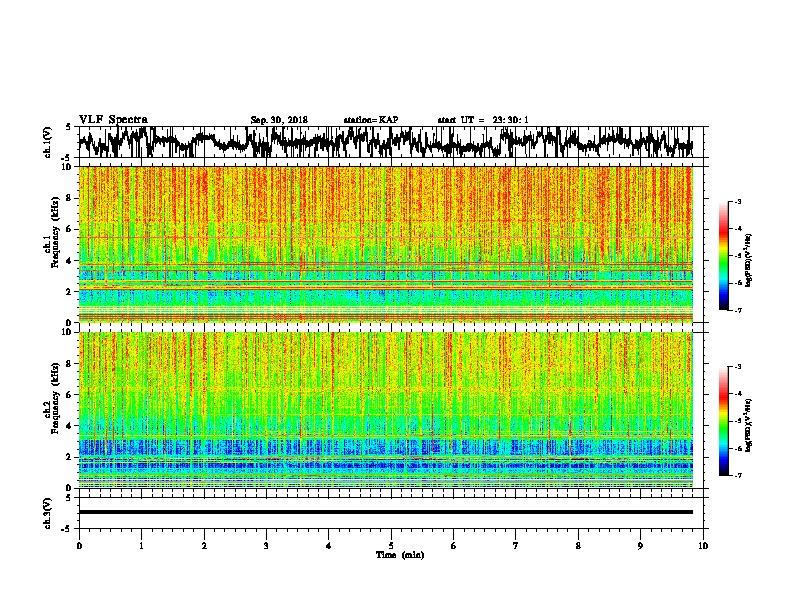Click the time axis tick label "7"
Image resolution: width=792 pixels, height=612 pixels.
coord(516,546)
